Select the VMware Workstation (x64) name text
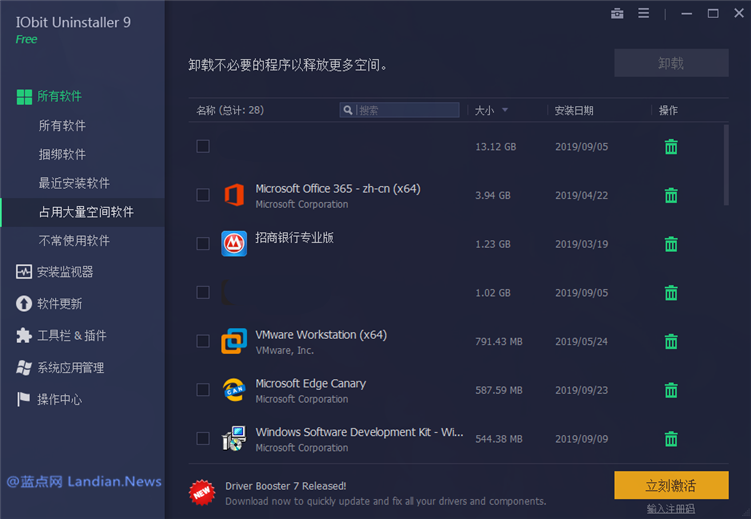The image size is (751, 519). click(x=321, y=335)
